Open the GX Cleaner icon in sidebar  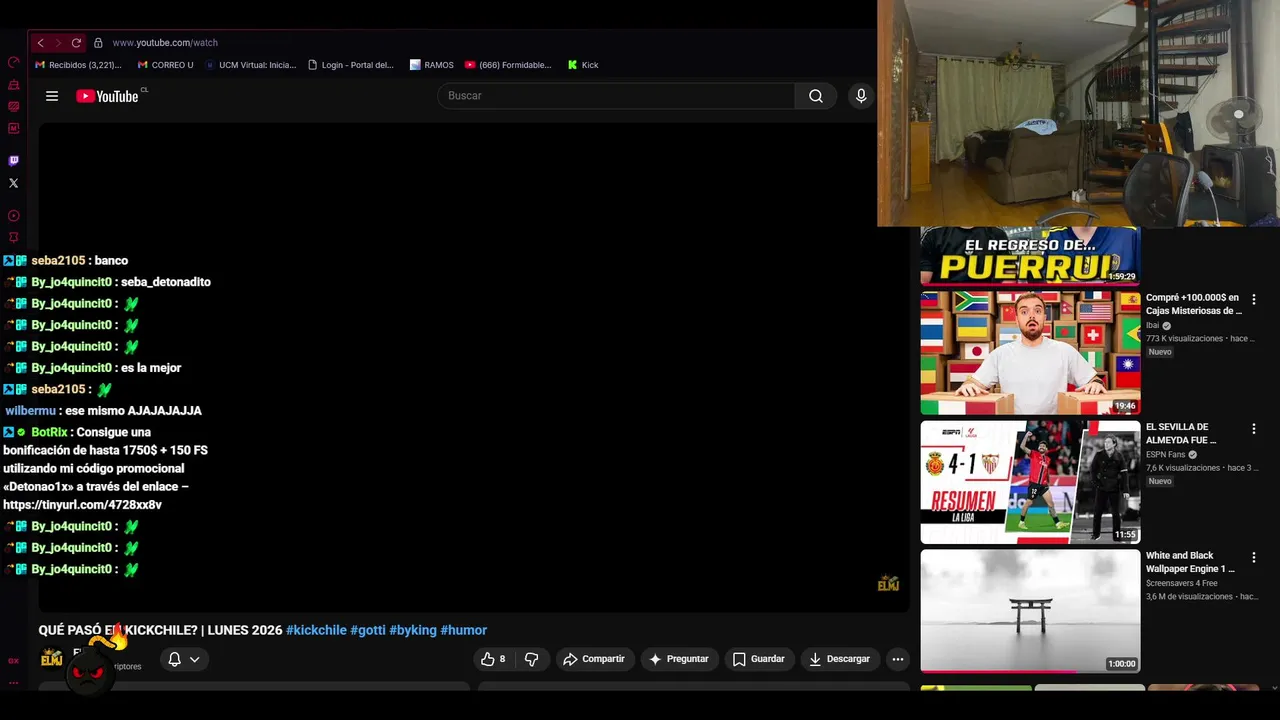(x=13, y=85)
